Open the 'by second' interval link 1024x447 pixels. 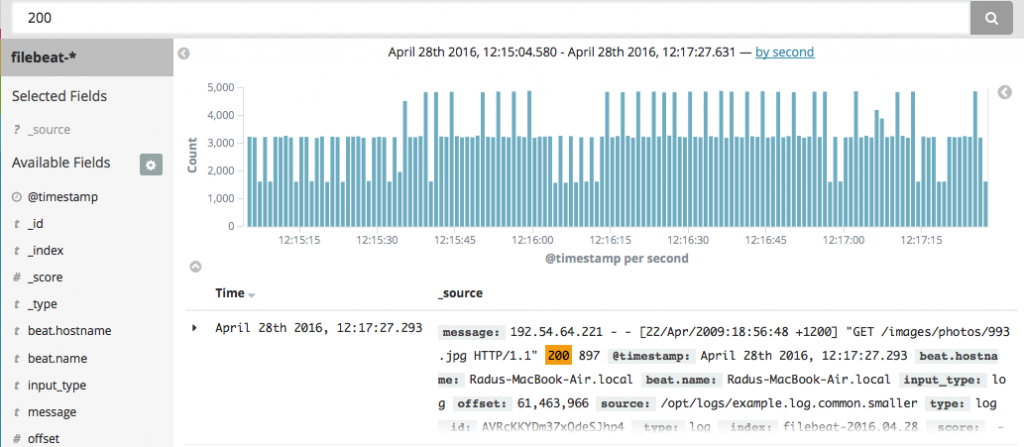784,52
